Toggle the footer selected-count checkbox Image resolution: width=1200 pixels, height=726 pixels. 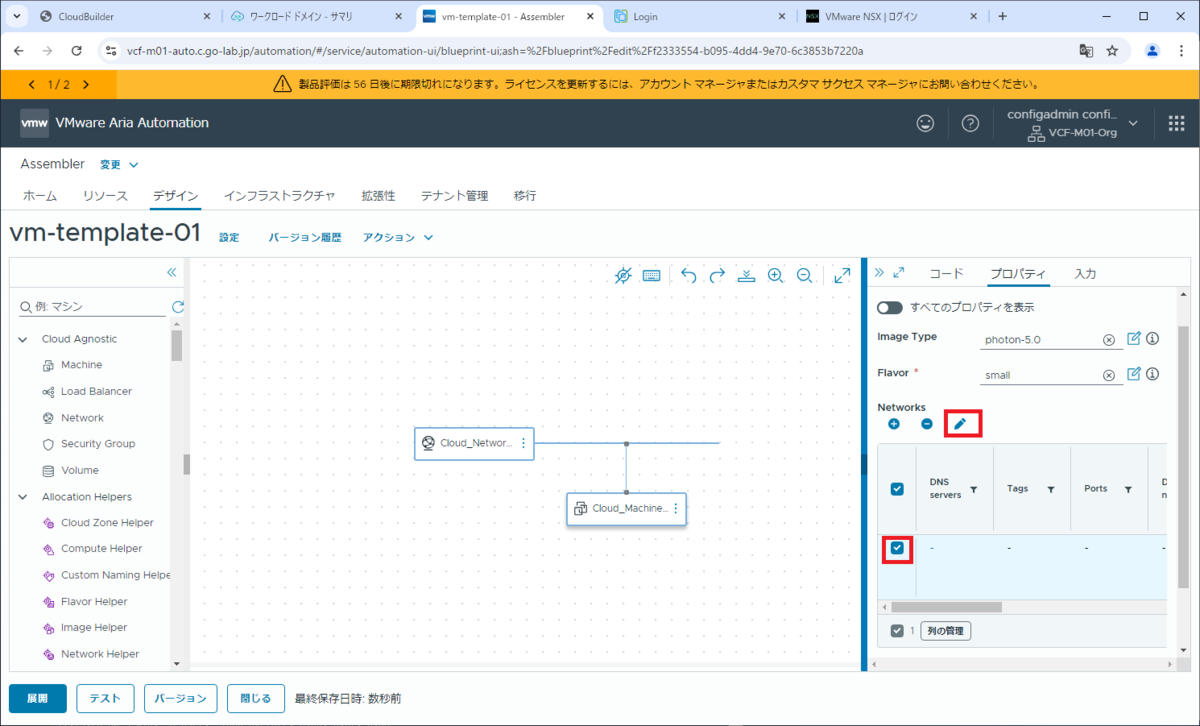tap(897, 631)
